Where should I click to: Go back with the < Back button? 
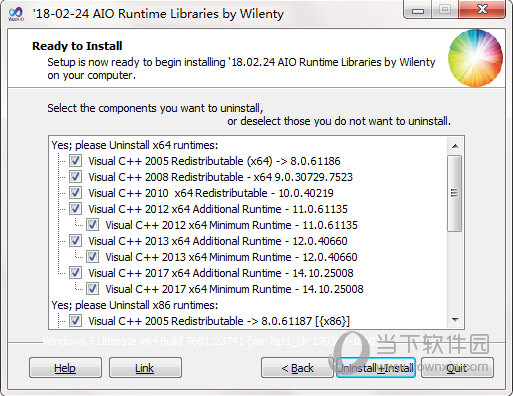[297, 368]
